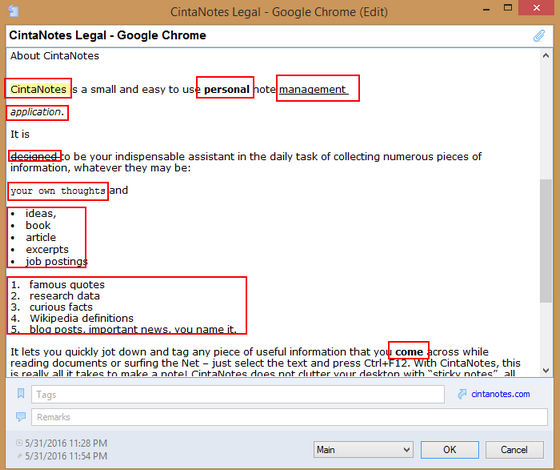Click into the Tags field
The width and height of the screenshot is (560, 470).
click(x=238, y=394)
